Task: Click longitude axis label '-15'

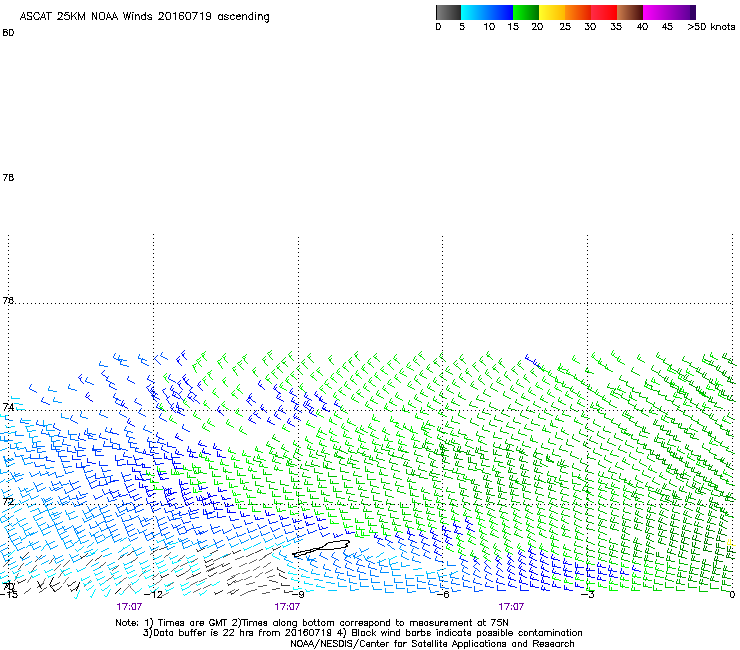Action: [x=8, y=594]
